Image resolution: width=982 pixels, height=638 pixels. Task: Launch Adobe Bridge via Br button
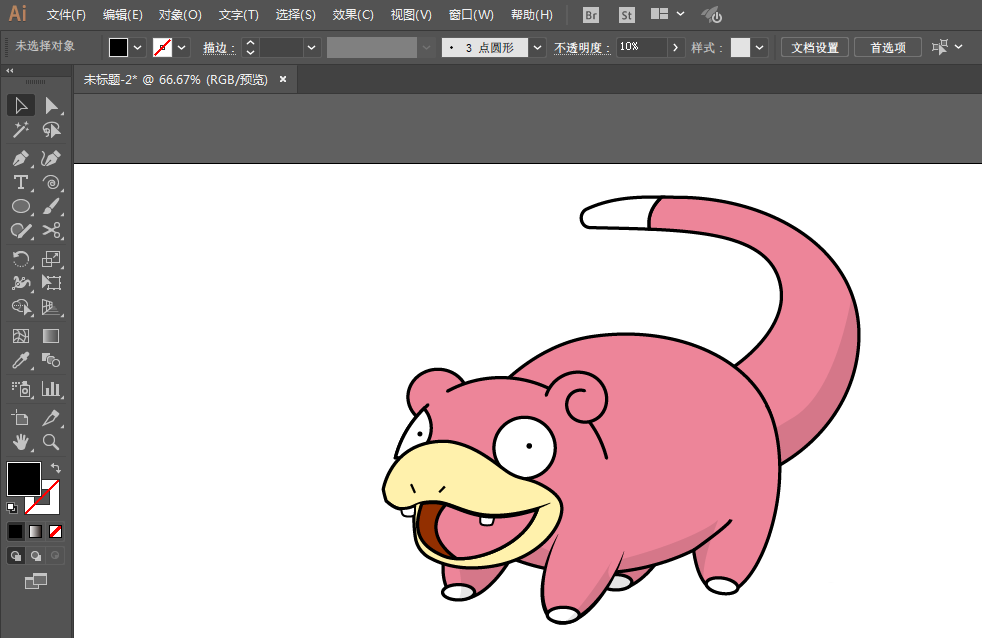coord(591,14)
